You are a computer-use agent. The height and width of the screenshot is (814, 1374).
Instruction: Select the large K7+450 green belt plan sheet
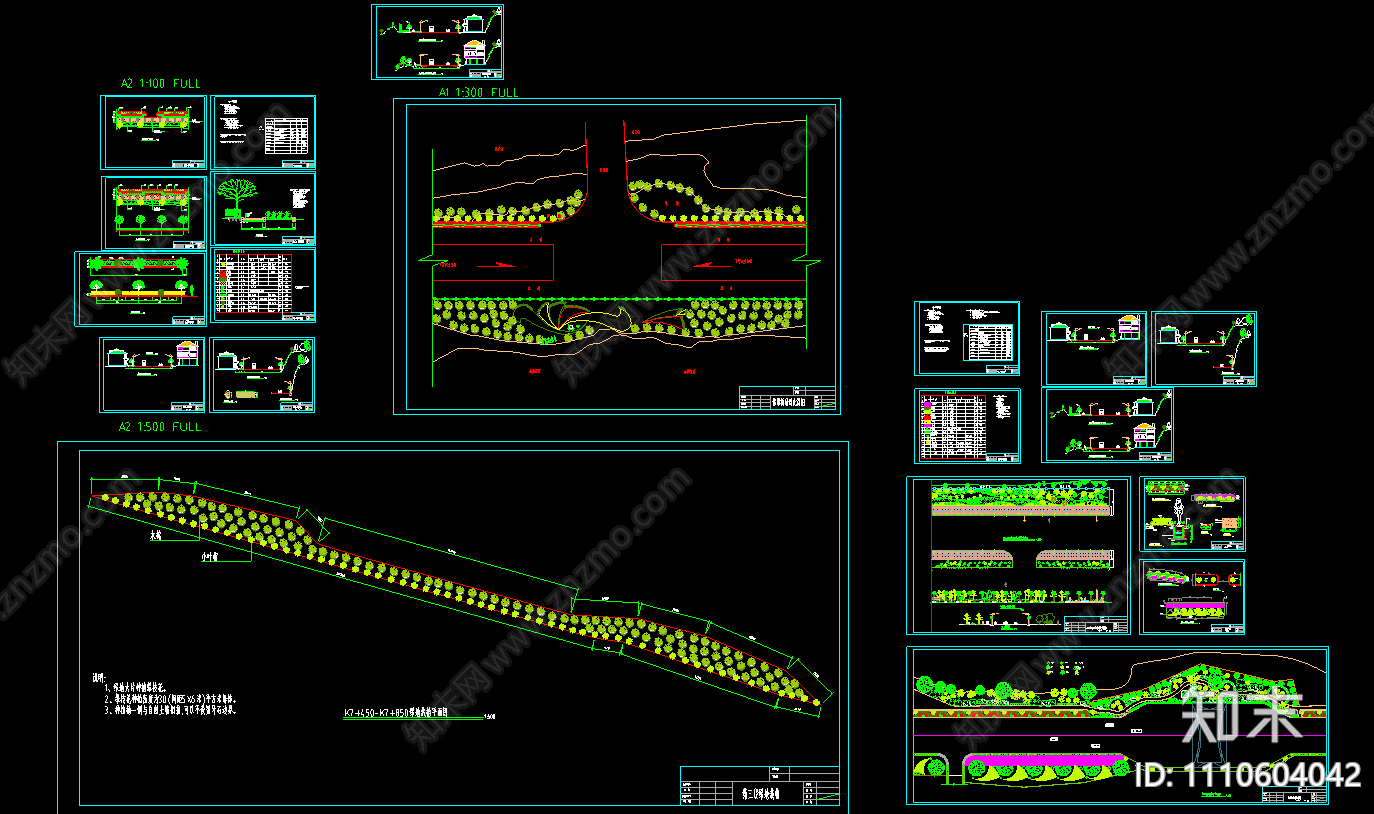click(453, 627)
